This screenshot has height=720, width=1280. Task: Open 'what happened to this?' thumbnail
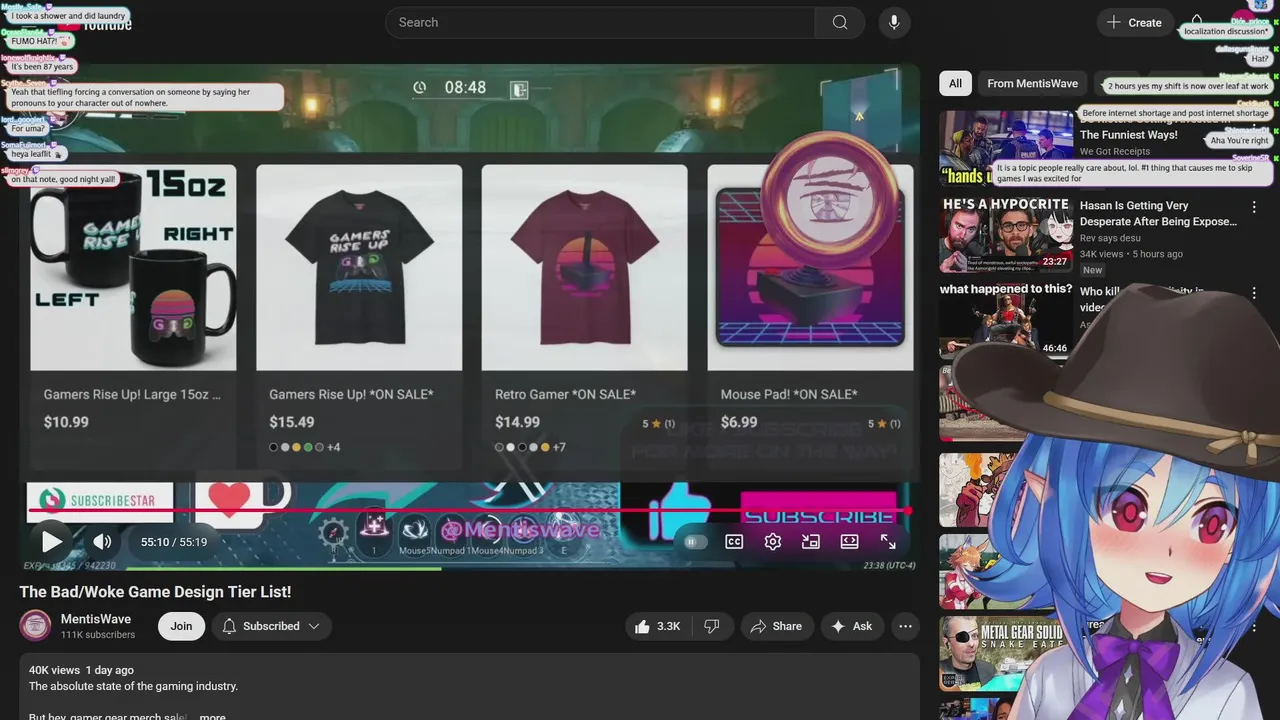[x=1006, y=320]
